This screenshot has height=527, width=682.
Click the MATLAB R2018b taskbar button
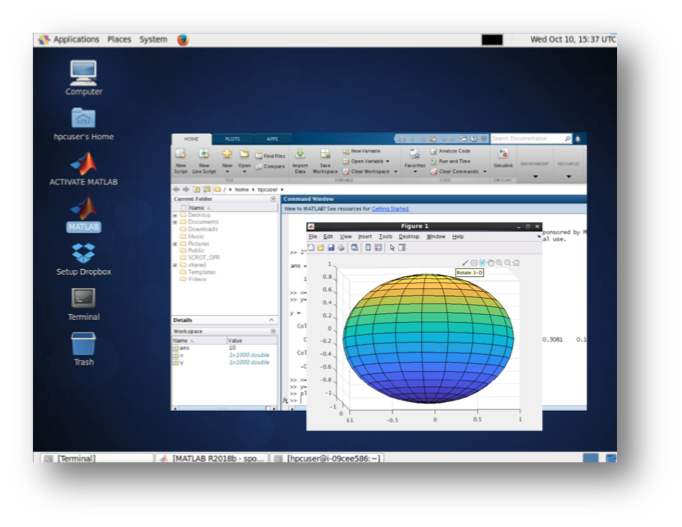coord(212,458)
